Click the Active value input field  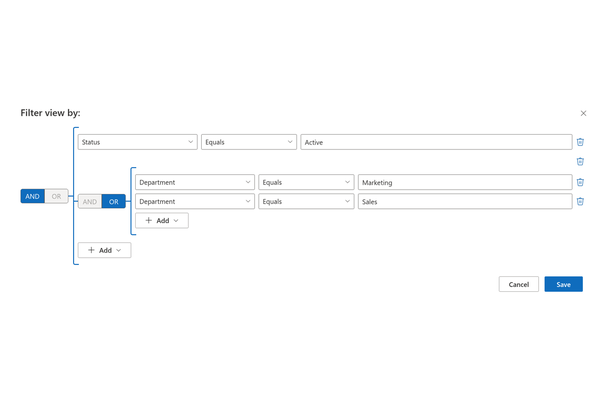pyautogui.click(x=436, y=142)
